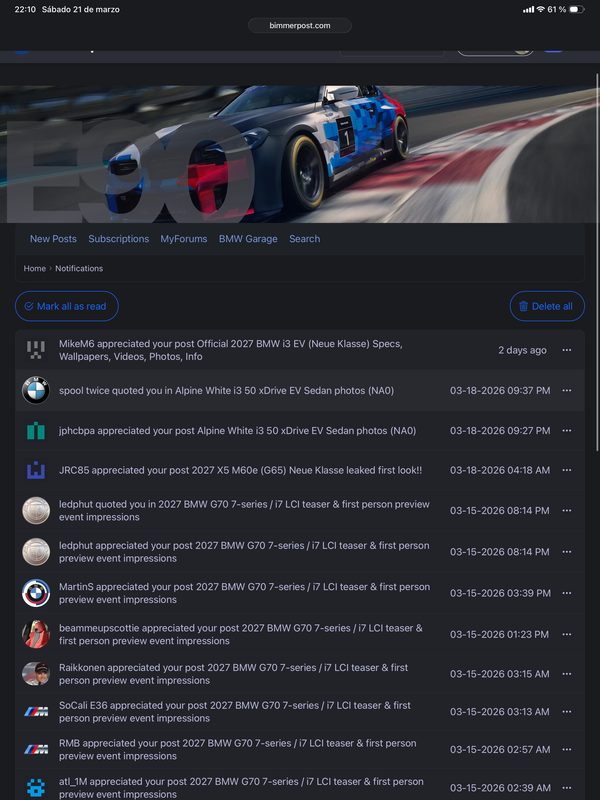Click JRC85's blue avatar icon
The height and width of the screenshot is (800, 600).
(x=36, y=470)
